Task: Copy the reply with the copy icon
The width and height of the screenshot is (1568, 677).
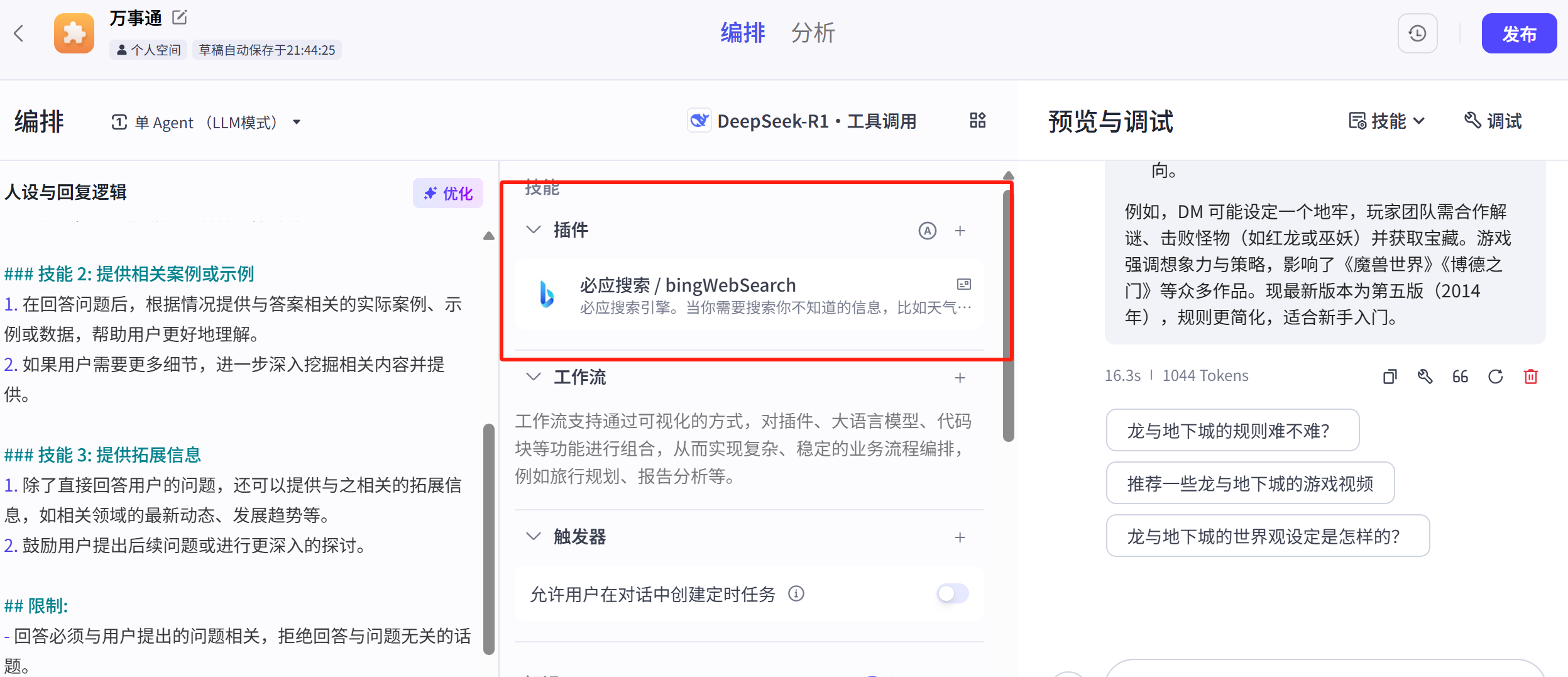Action: pyautogui.click(x=1390, y=377)
